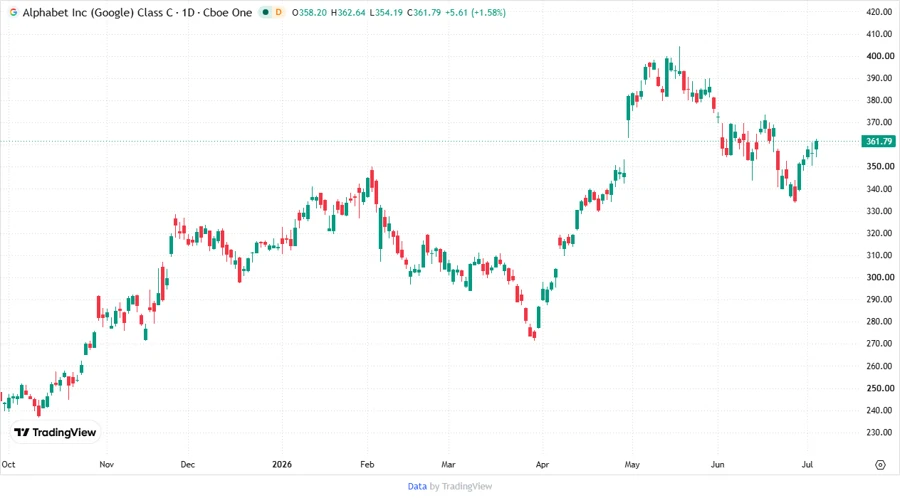Click the Mar label on time axis
The height and width of the screenshot is (498, 900).
pos(448,464)
